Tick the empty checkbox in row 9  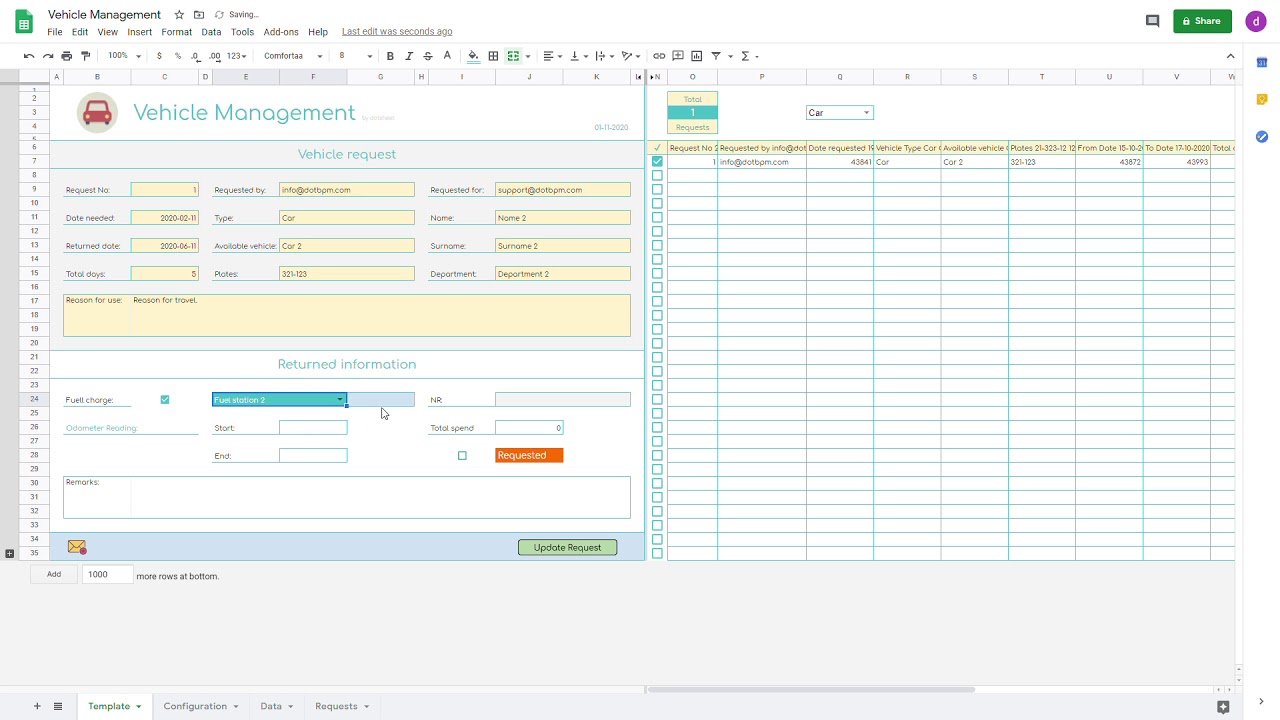[657, 190]
